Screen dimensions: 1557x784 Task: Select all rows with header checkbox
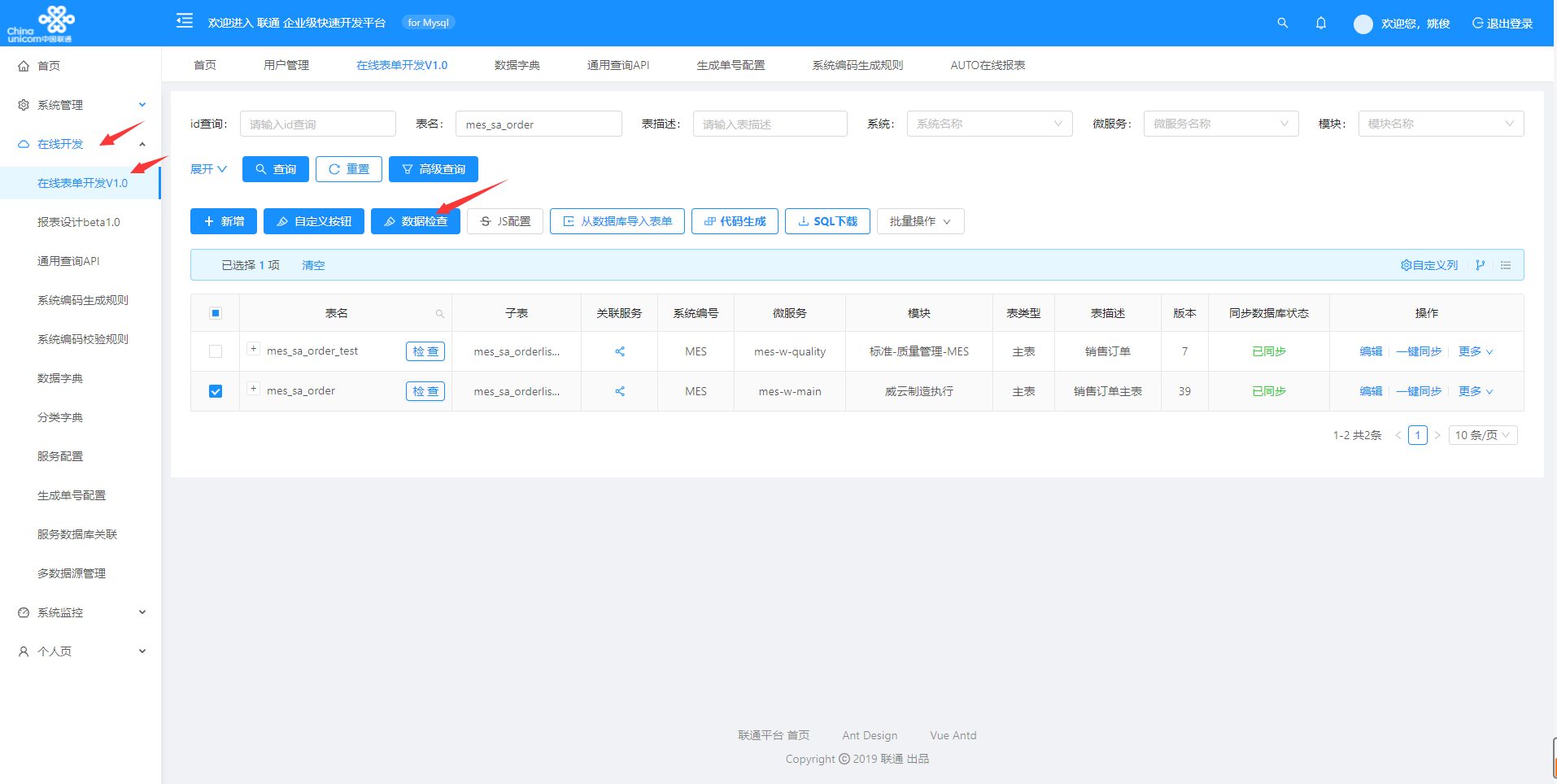[x=216, y=313]
